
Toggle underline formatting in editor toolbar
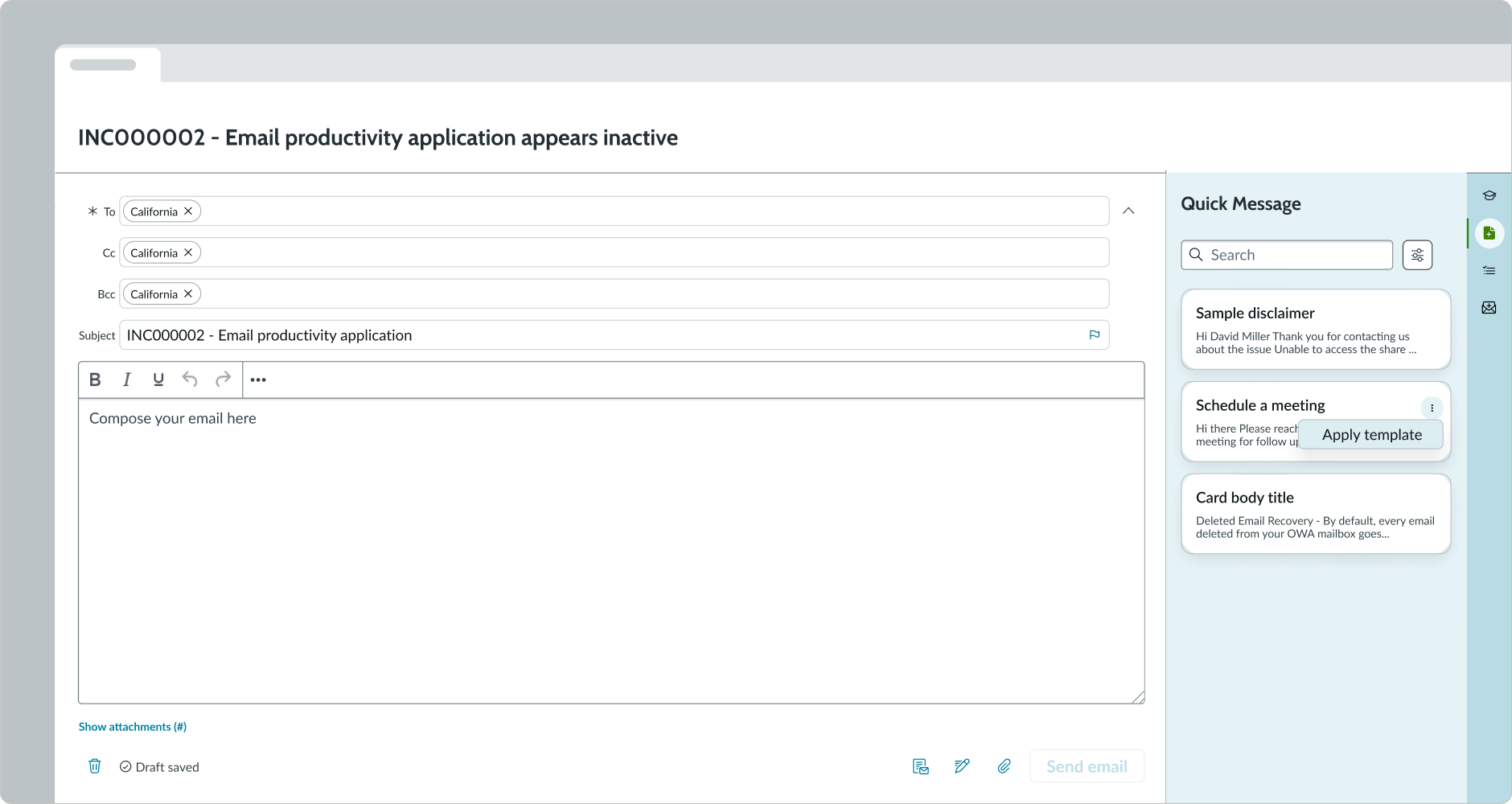(158, 379)
